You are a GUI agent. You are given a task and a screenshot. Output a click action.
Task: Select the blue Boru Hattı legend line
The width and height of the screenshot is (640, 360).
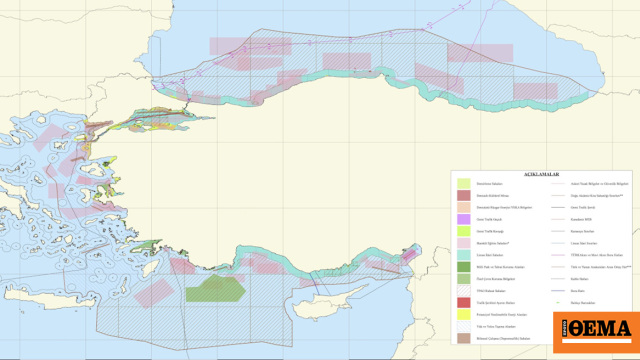tap(558, 291)
